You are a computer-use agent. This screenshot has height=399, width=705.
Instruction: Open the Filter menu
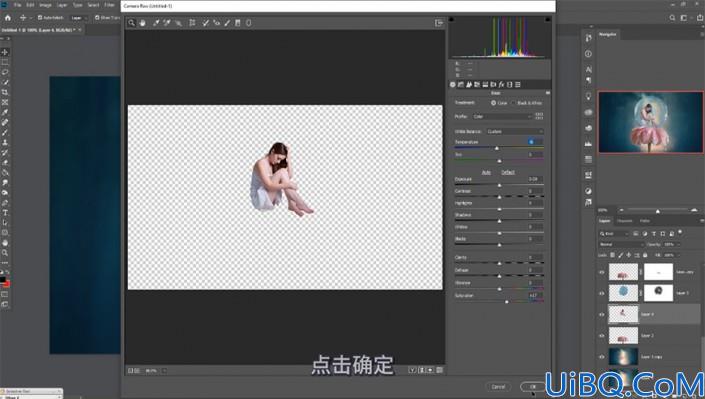pos(109,5)
